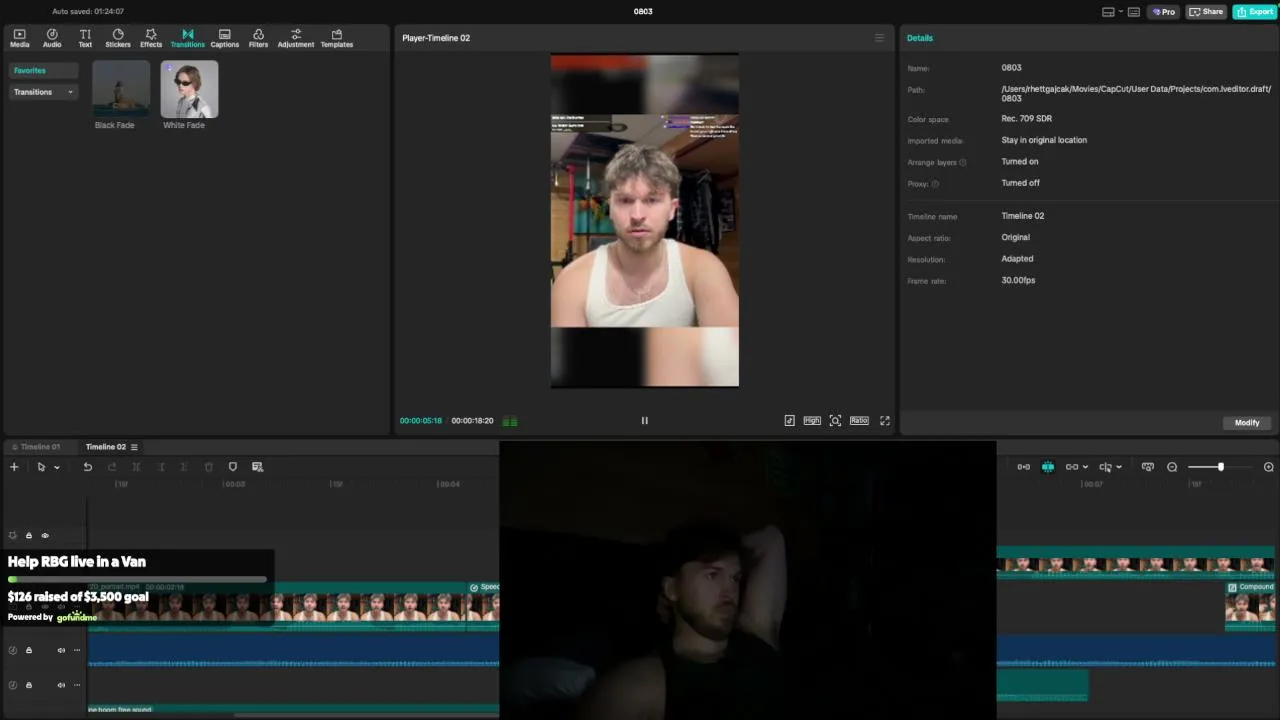
Task: Toggle clip linkage
Action: click(1072, 467)
